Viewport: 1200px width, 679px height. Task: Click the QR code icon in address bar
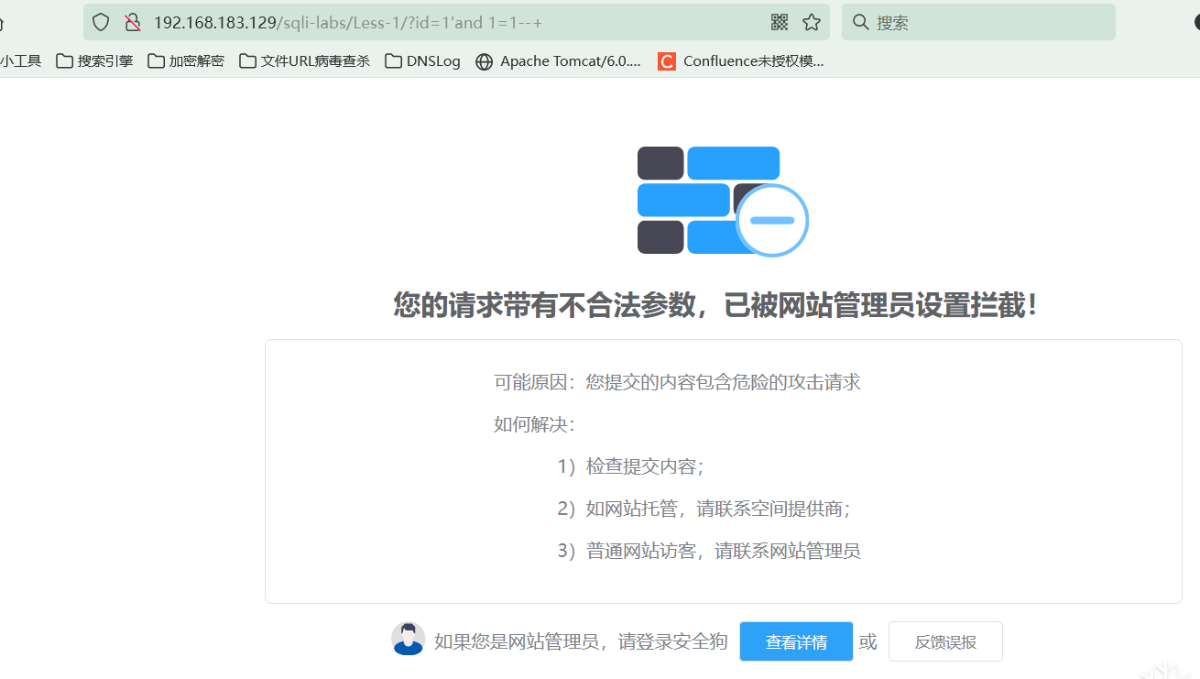coord(780,22)
